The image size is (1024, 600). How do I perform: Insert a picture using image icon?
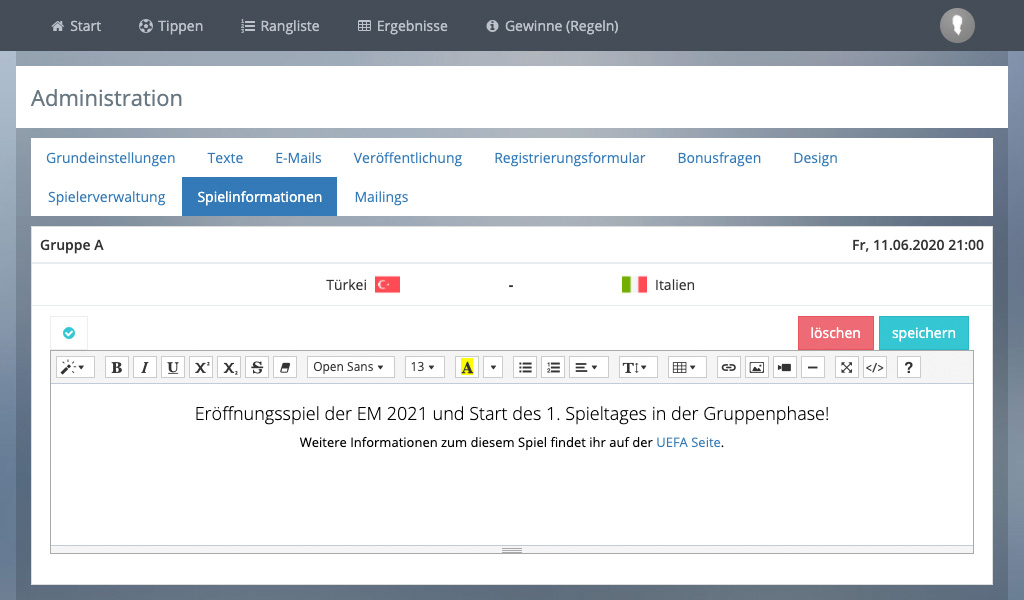(757, 367)
